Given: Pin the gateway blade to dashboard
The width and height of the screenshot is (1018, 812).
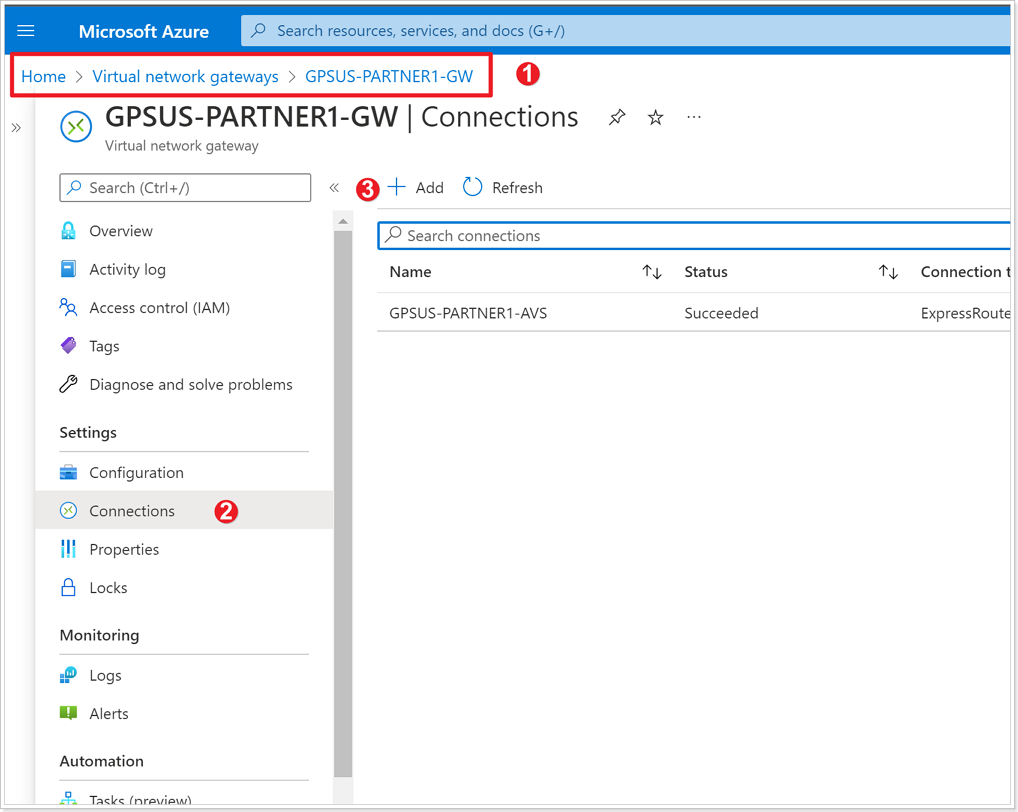Looking at the screenshot, I should pos(617,117).
